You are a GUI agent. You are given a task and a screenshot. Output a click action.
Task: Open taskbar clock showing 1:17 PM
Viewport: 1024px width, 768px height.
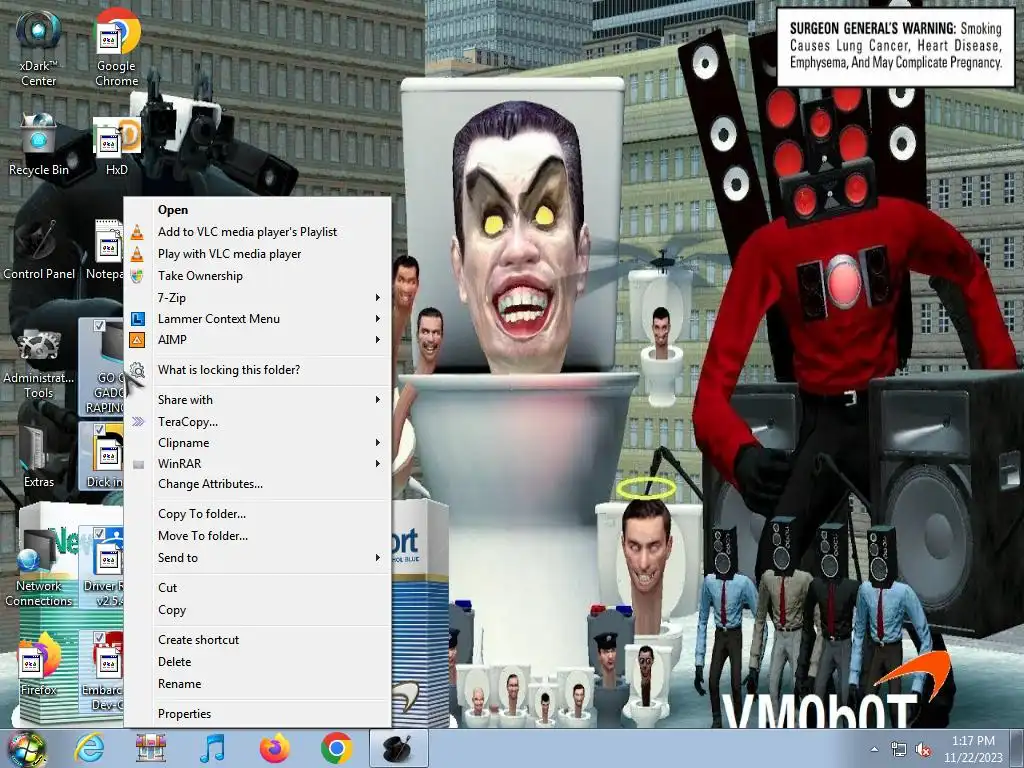973,749
